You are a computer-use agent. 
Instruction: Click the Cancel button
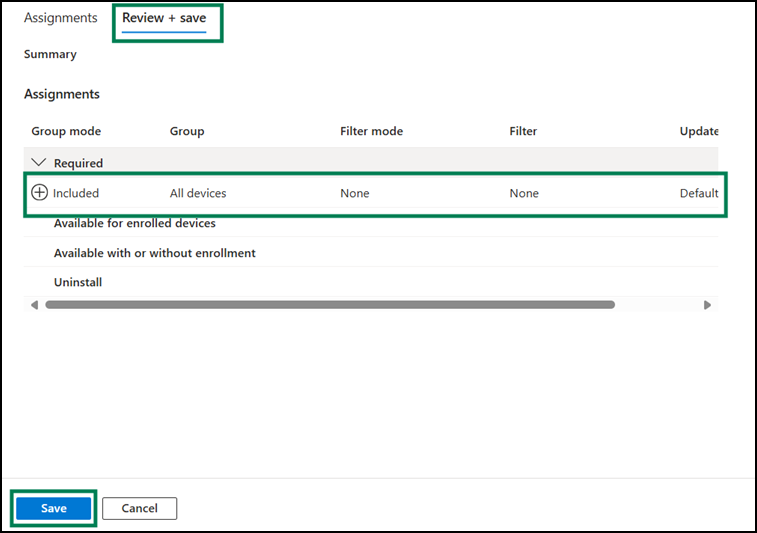[x=140, y=508]
